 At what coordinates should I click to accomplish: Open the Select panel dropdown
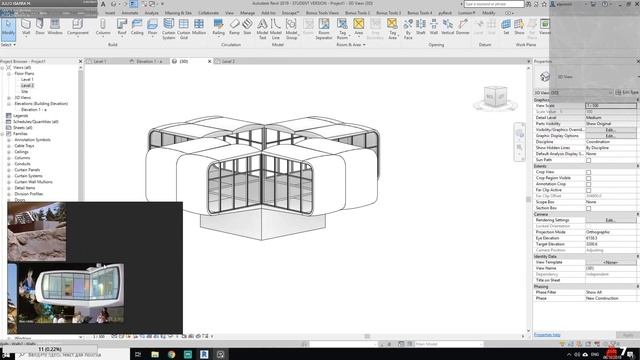8,44
